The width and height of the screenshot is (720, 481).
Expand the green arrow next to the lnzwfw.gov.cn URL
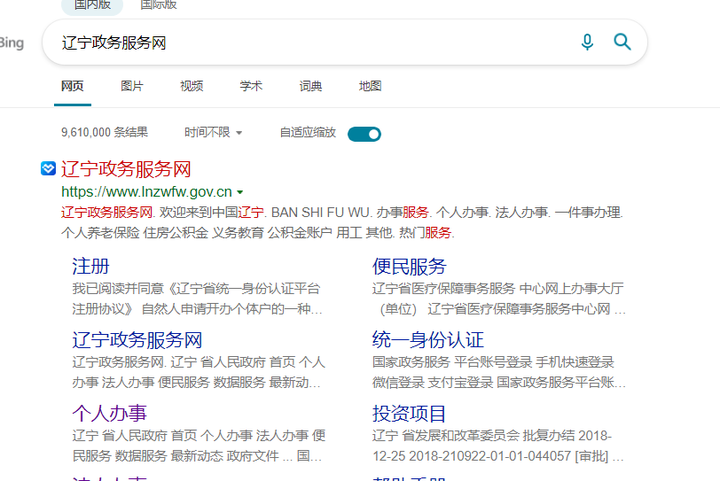tap(240, 192)
